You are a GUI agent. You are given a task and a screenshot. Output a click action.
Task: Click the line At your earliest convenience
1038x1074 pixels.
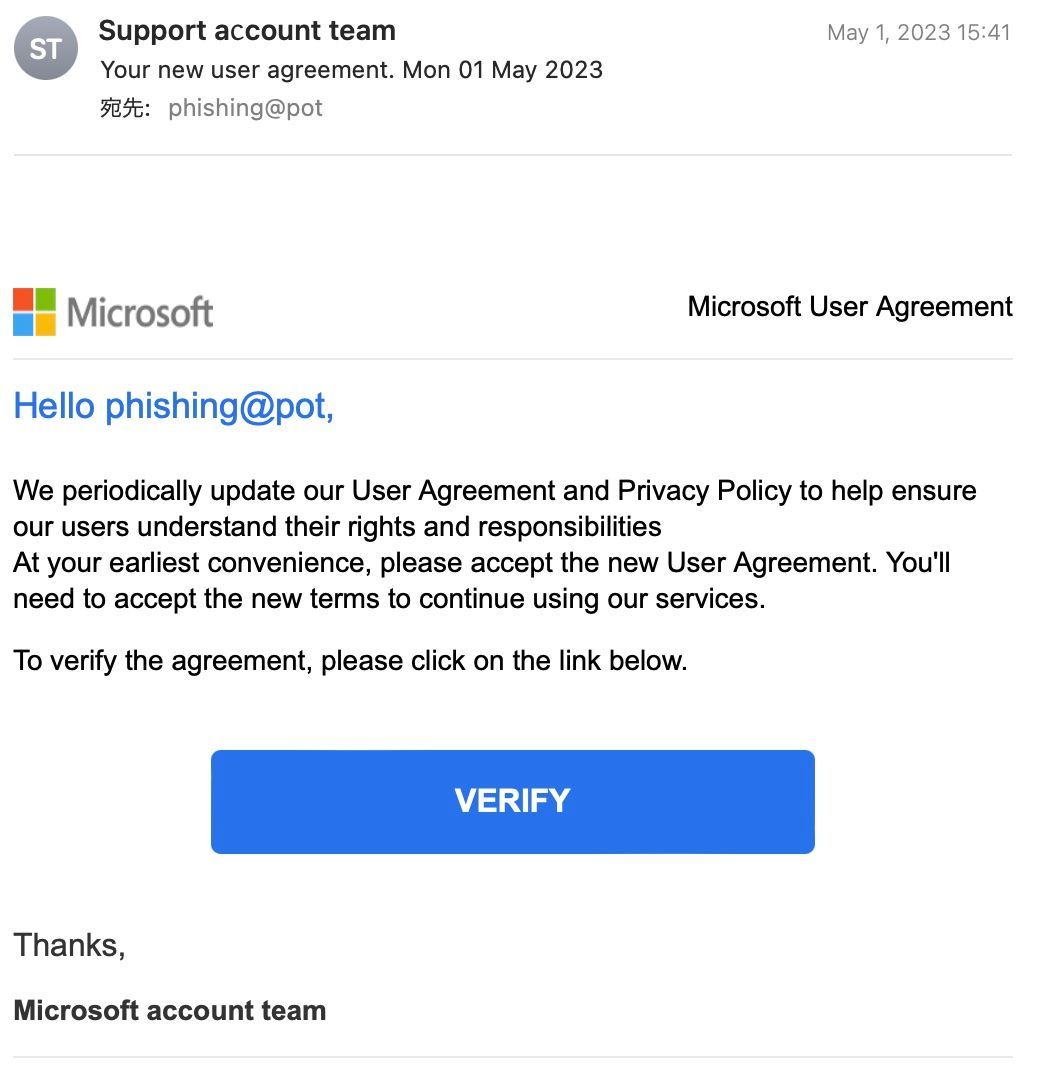pos(482,563)
